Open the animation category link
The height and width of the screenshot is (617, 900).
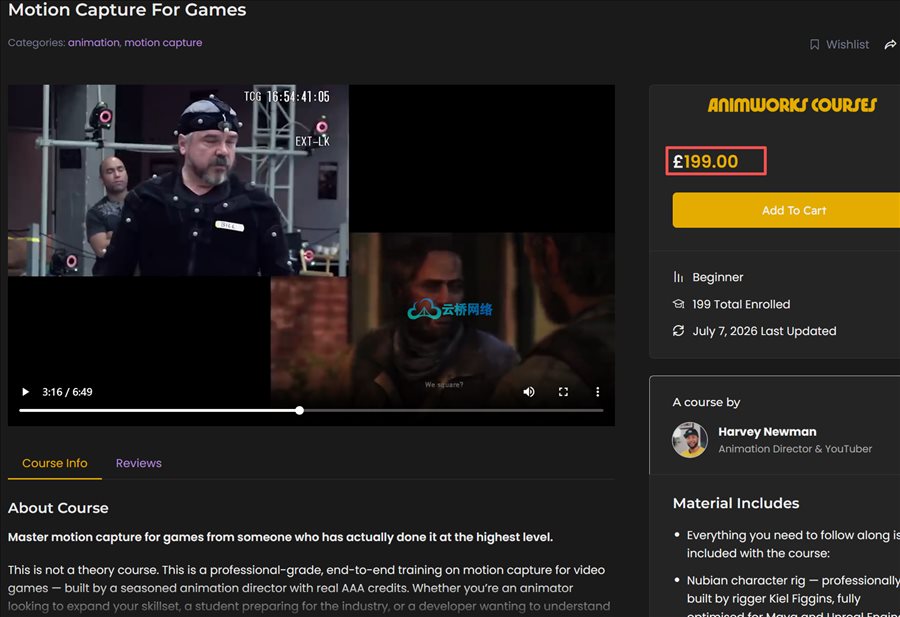pyautogui.click(x=94, y=42)
